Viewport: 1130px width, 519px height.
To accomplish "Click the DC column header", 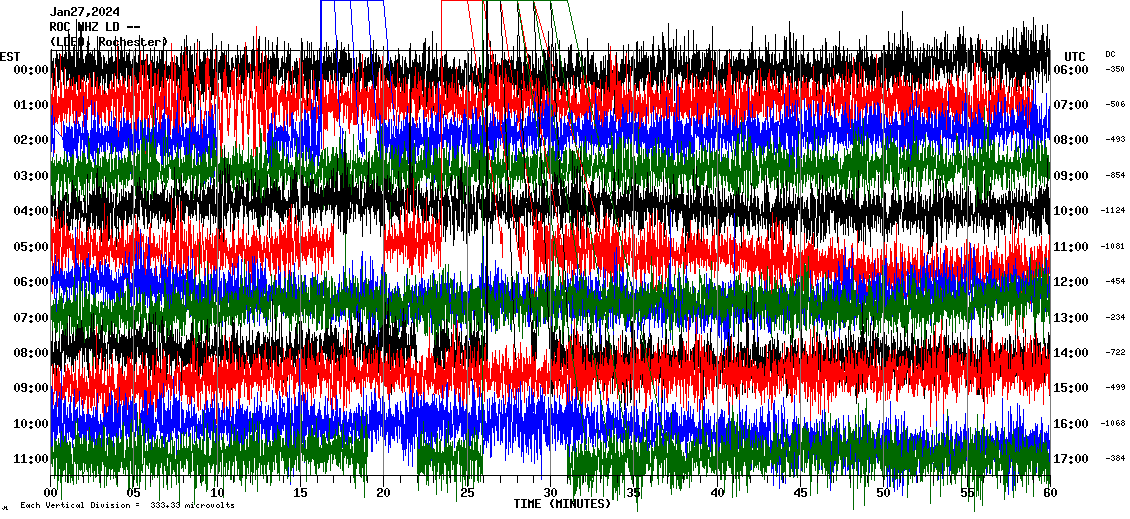I will click(x=1110, y=54).
